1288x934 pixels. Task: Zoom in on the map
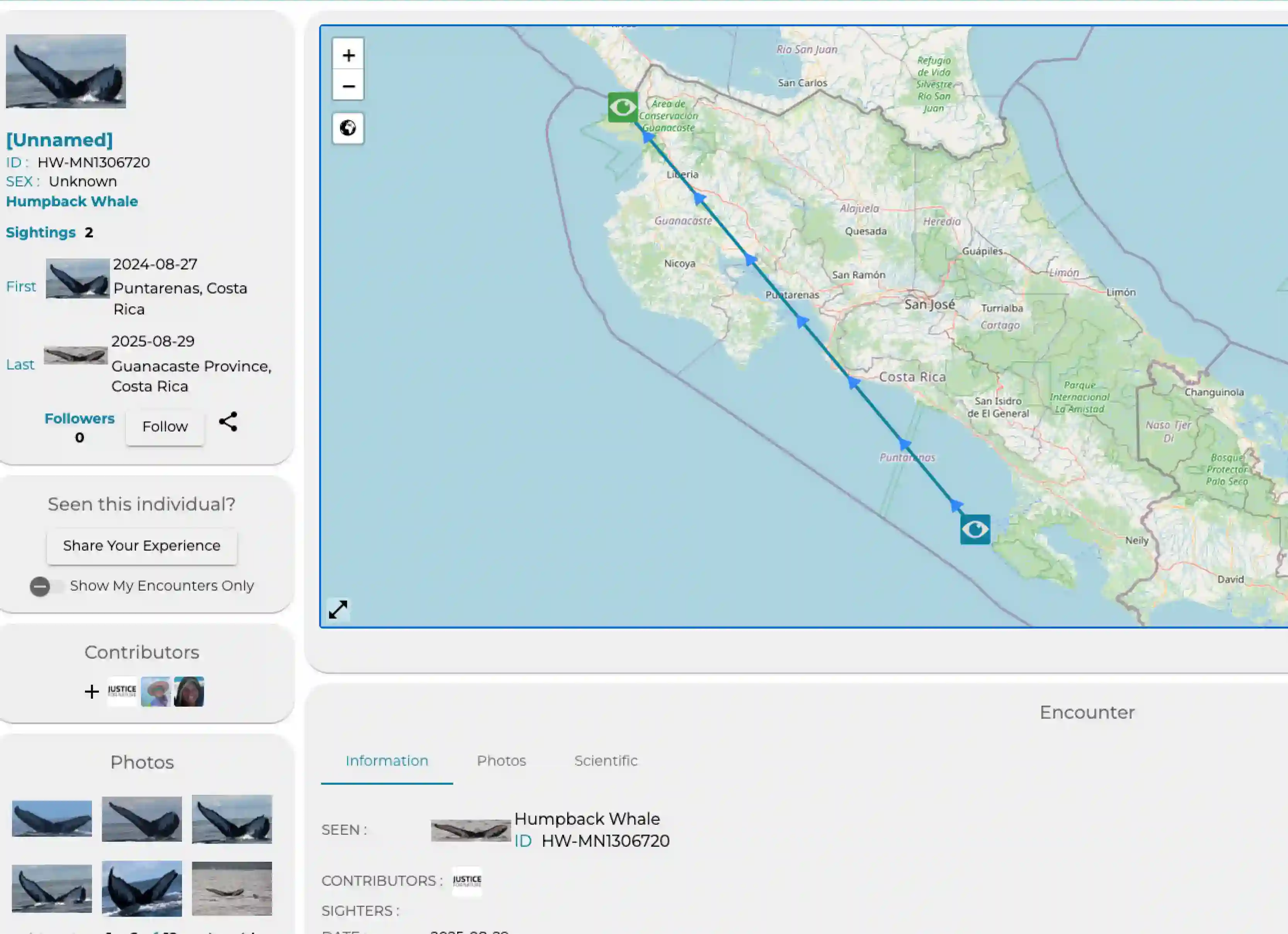pyautogui.click(x=348, y=55)
